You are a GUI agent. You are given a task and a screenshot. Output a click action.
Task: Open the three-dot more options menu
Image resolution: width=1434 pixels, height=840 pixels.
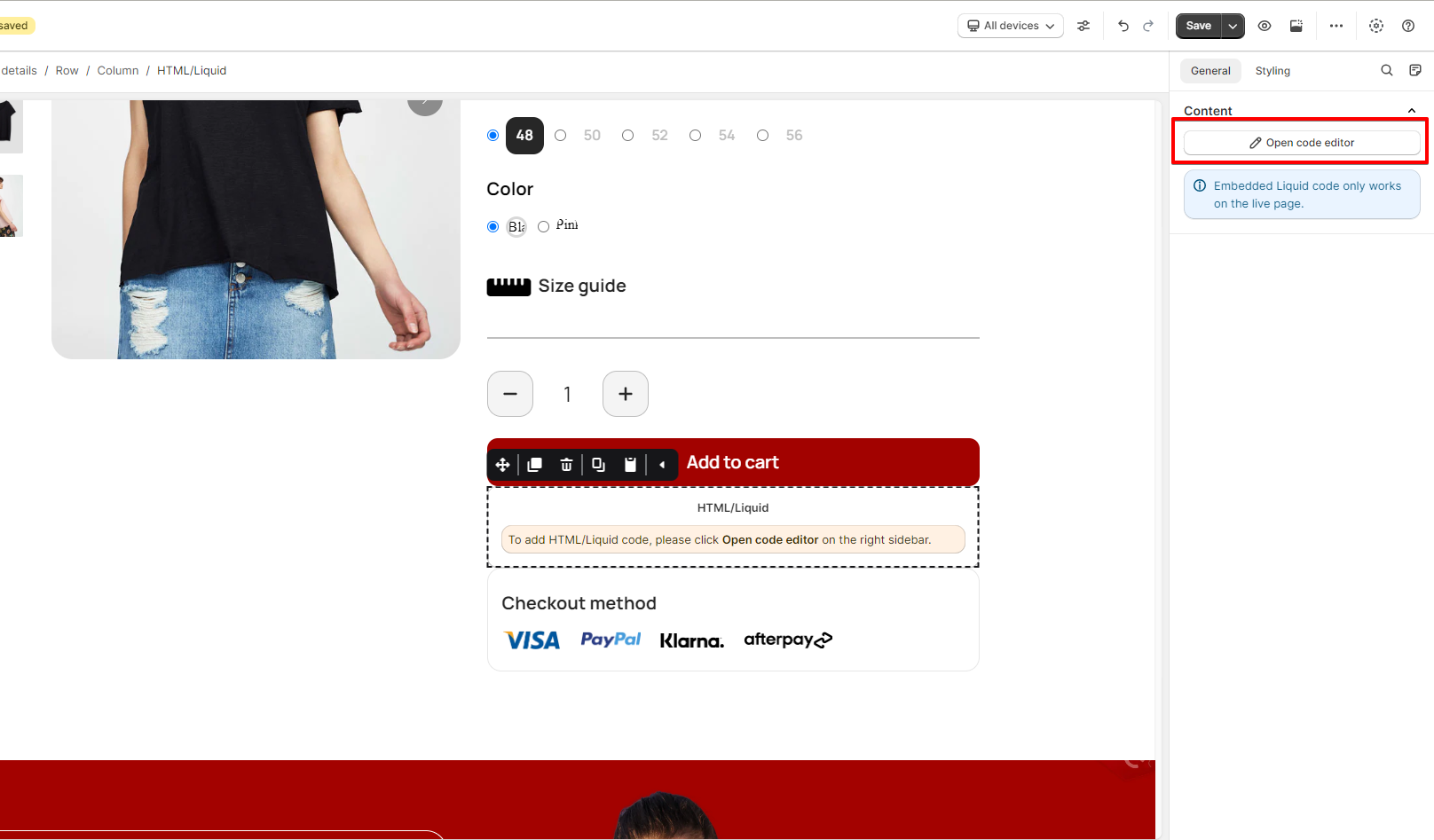[x=1336, y=26]
